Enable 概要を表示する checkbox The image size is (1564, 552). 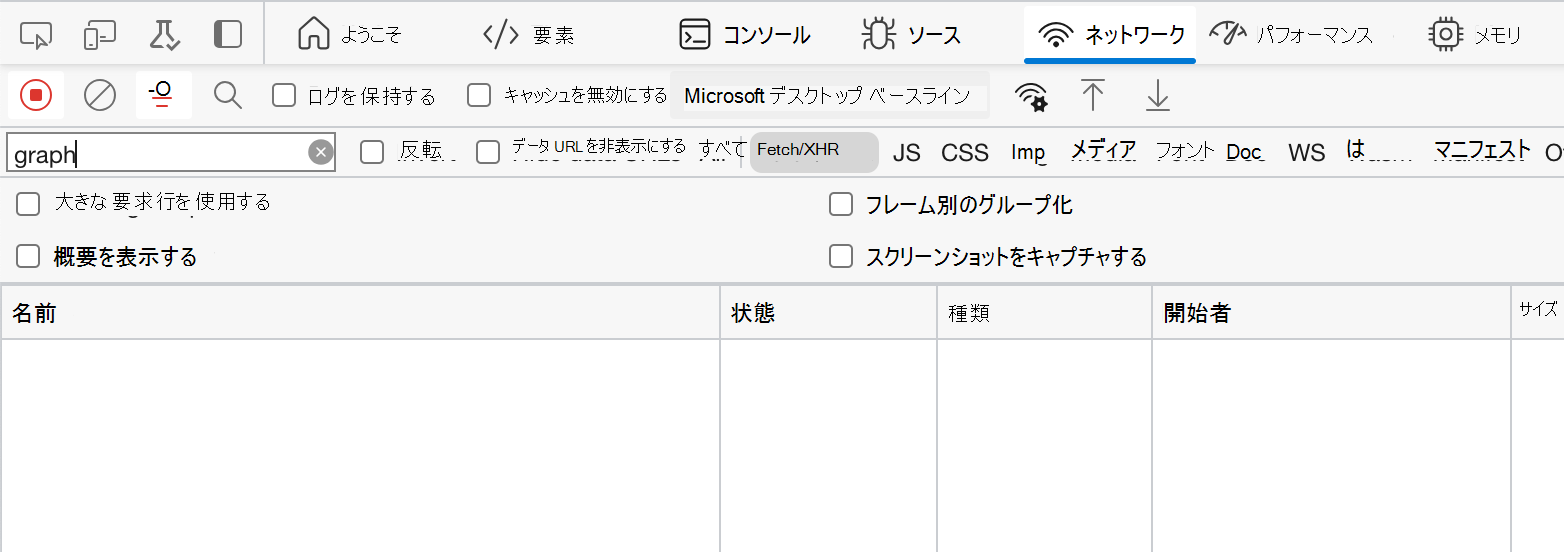click(28, 256)
